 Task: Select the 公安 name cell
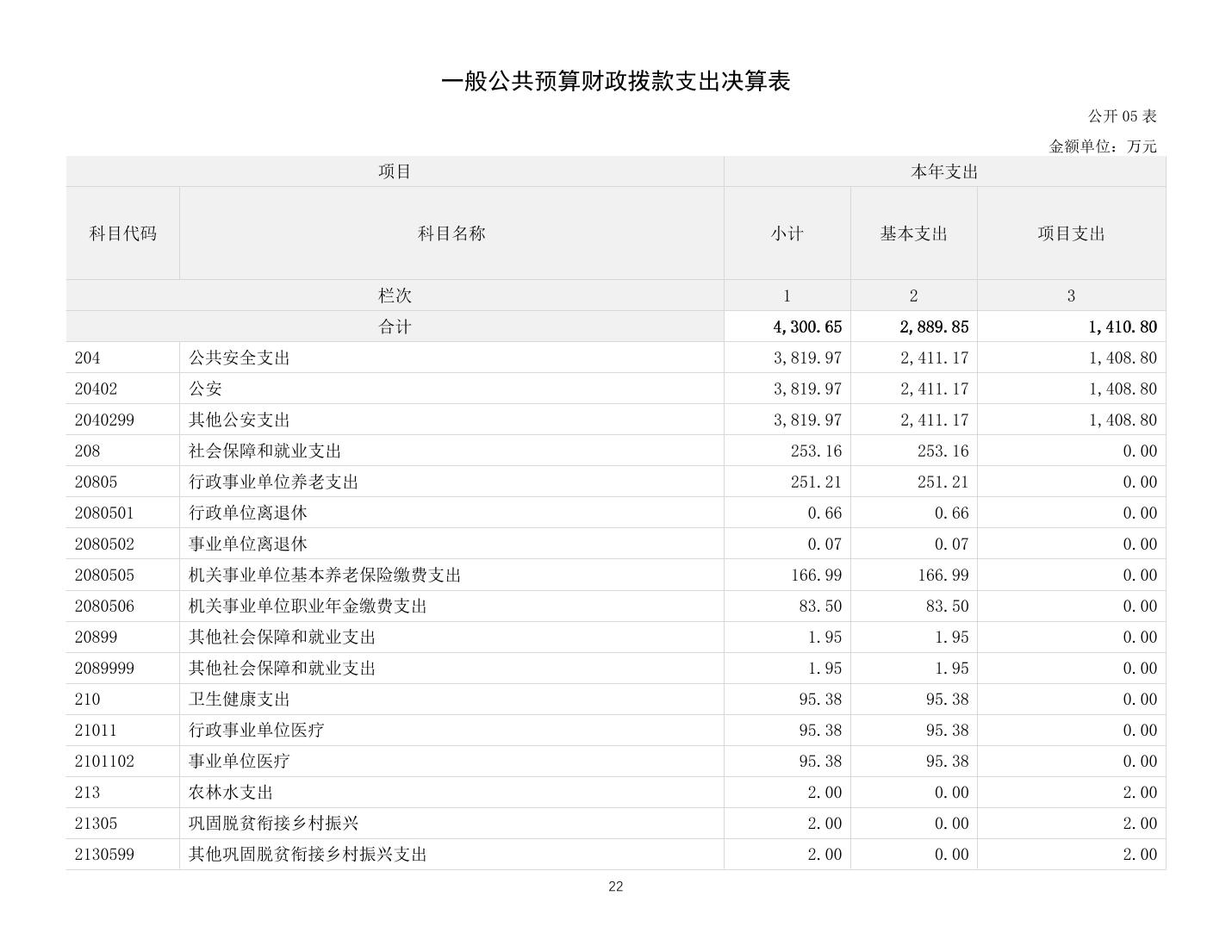[451, 389]
